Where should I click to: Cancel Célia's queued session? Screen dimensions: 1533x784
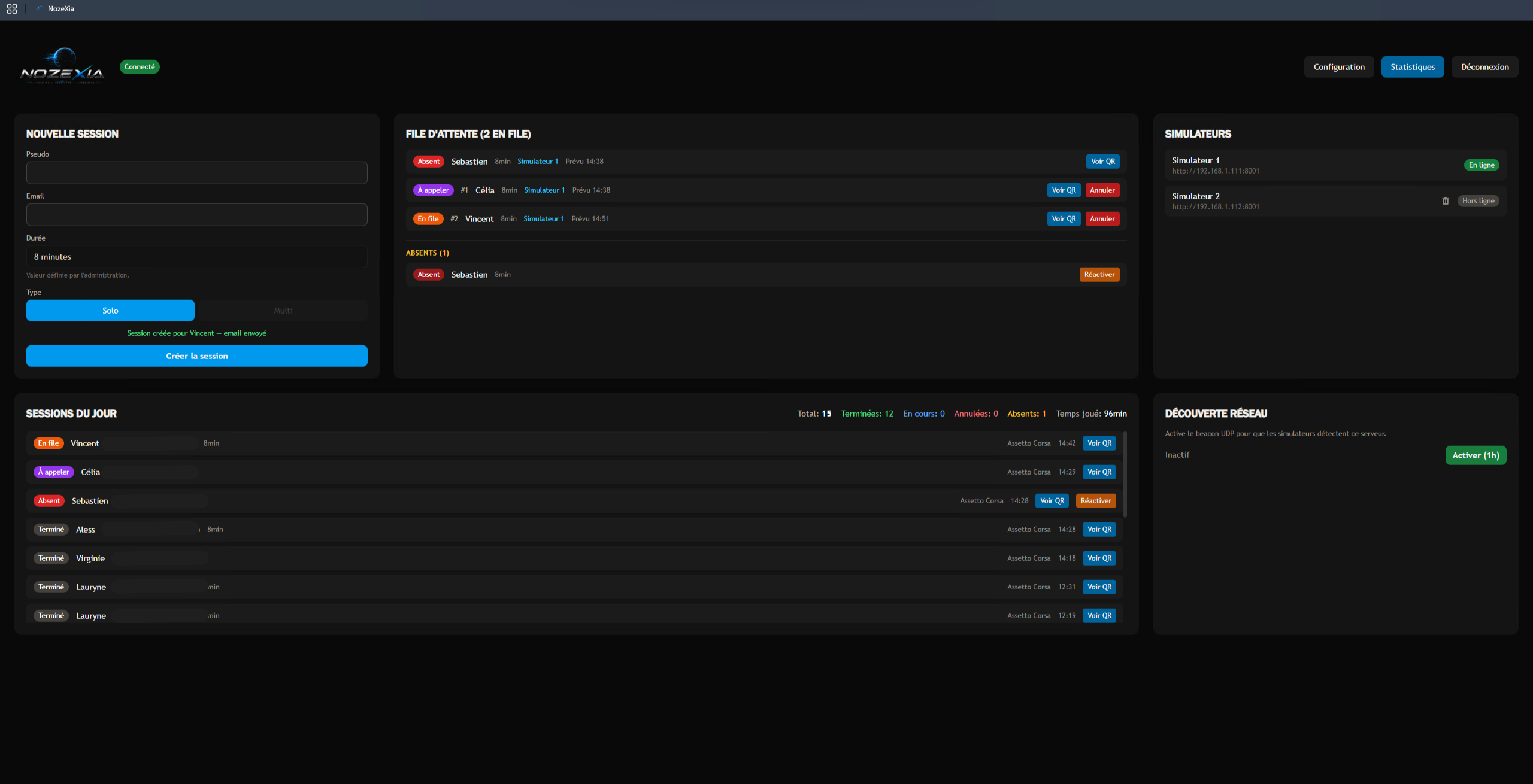click(x=1102, y=190)
